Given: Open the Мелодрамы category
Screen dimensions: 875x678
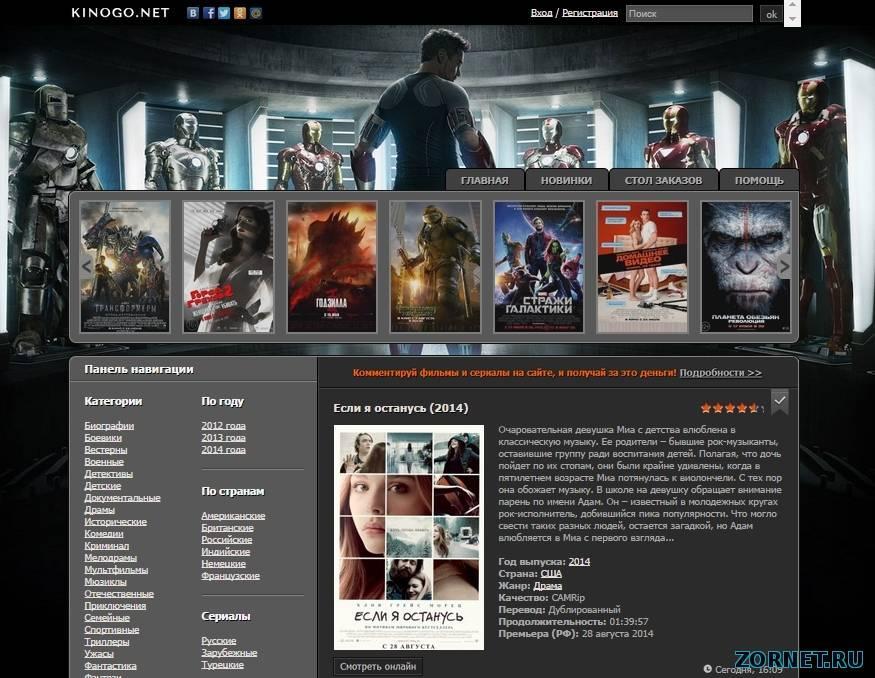Looking at the screenshot, I should pyautogui.click(x=110, y=557).
